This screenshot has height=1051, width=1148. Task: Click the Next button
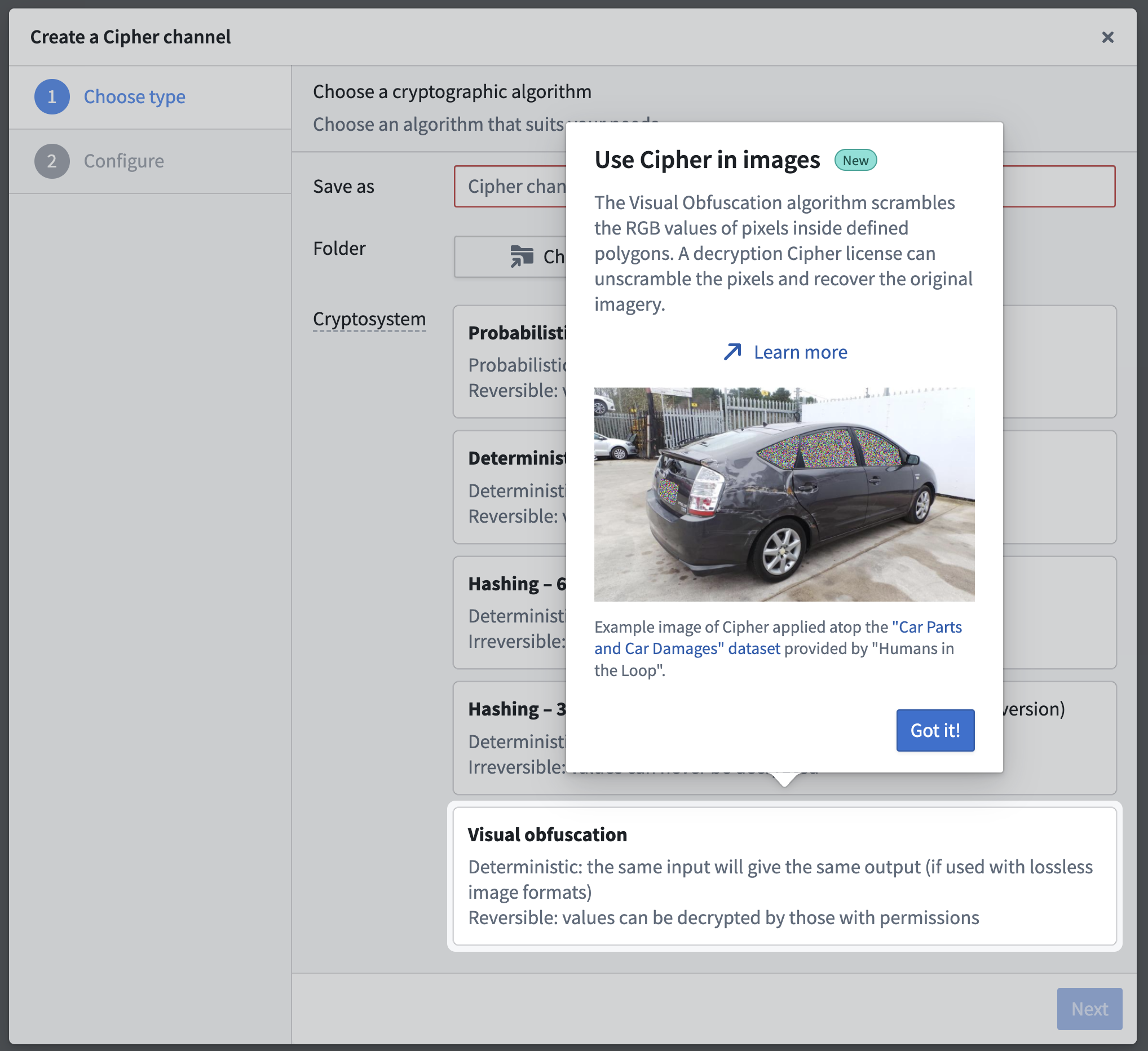(1089, 1009)
